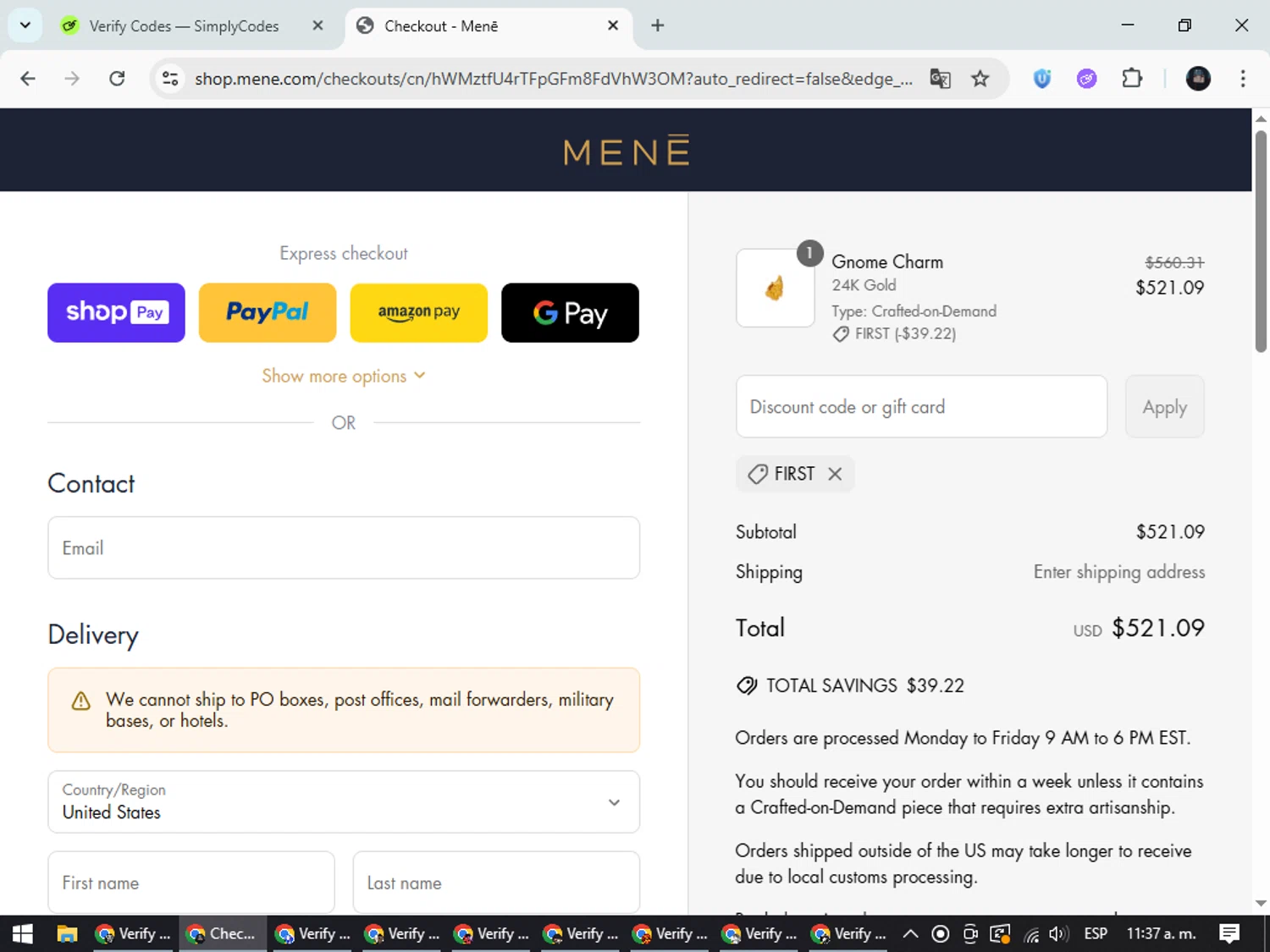
Task: Open site information icon in address bar
Action: click(170, 79)
